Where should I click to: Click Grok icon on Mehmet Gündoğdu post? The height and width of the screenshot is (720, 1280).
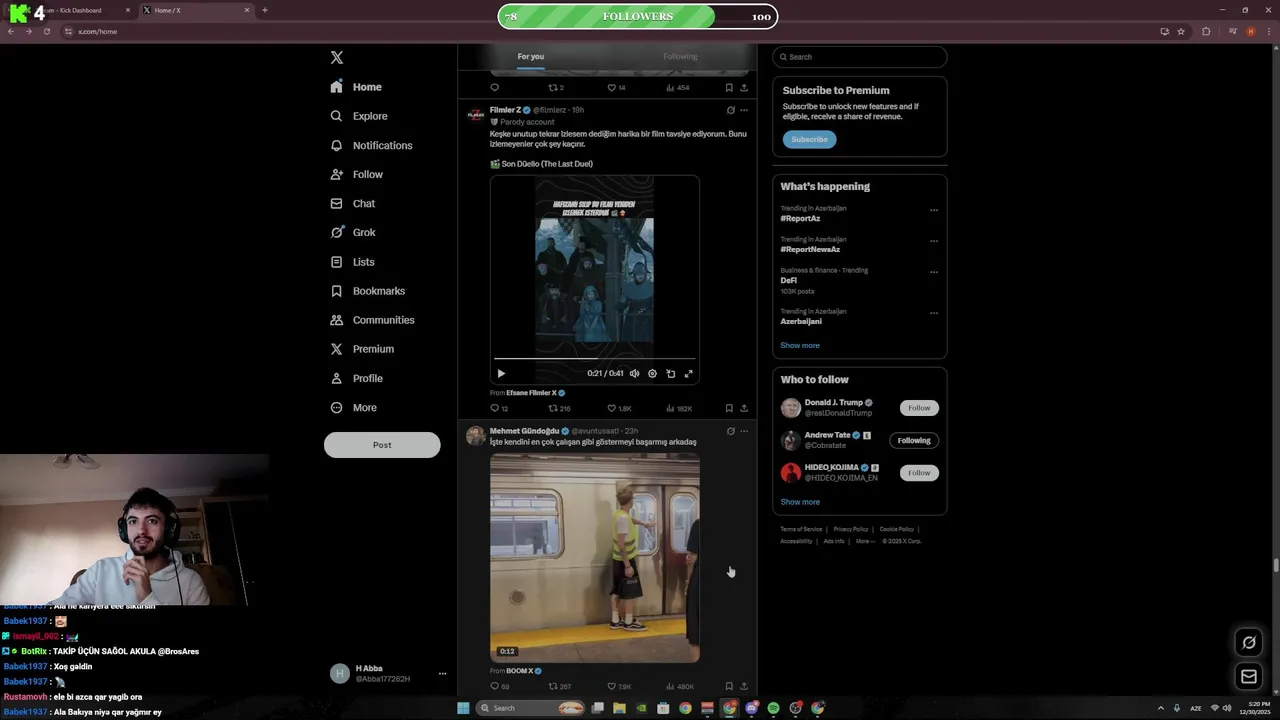tap(730, 431)
